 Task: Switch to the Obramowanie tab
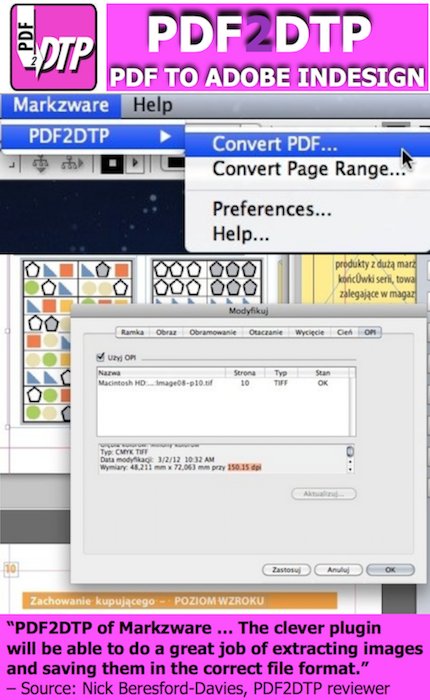[x=213, y=332]
